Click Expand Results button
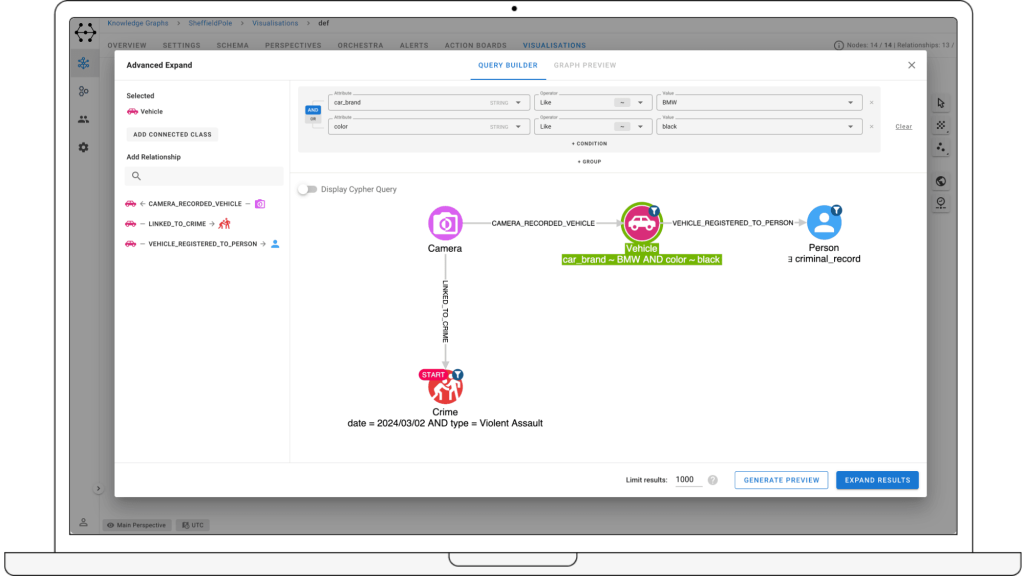 coord(877,480)
